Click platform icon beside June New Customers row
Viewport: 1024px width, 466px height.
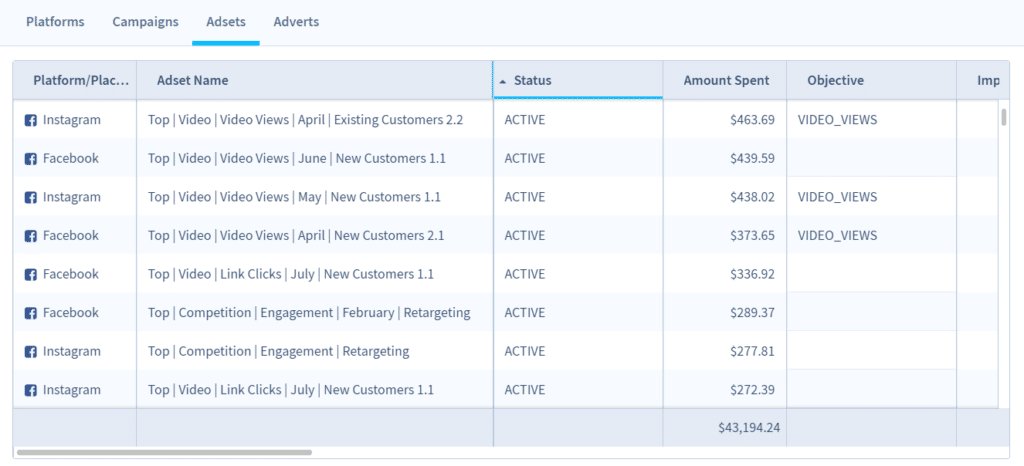(x=31, y=159)
